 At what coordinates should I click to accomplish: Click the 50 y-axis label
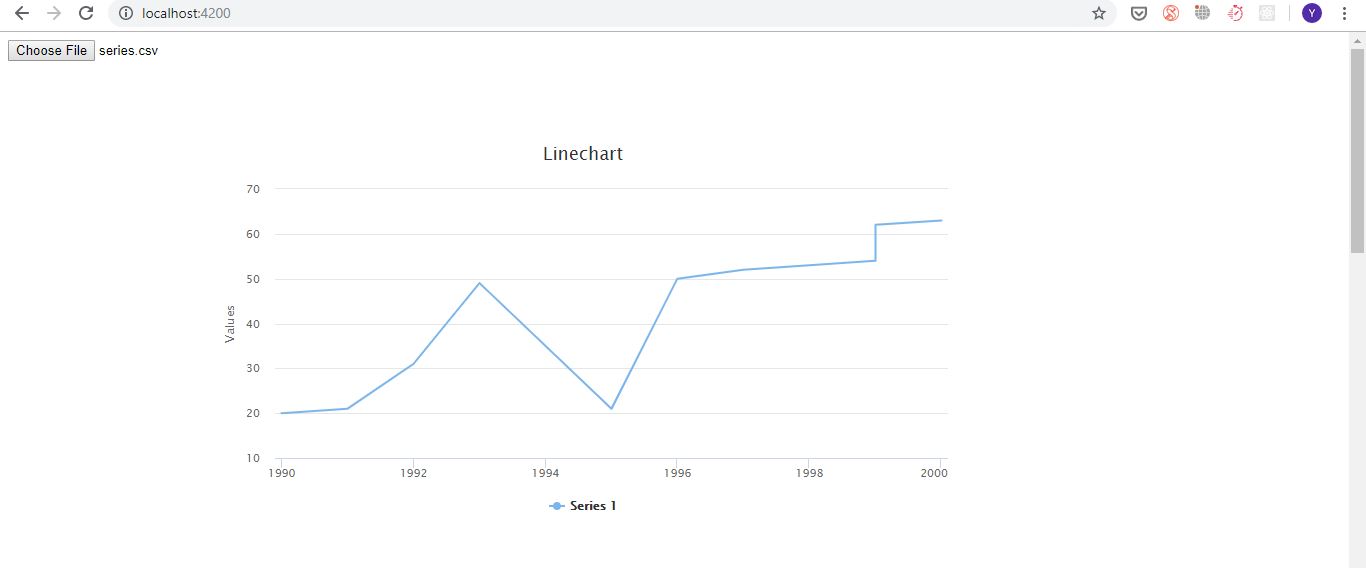pyautogui.click(x=253, y=279)
